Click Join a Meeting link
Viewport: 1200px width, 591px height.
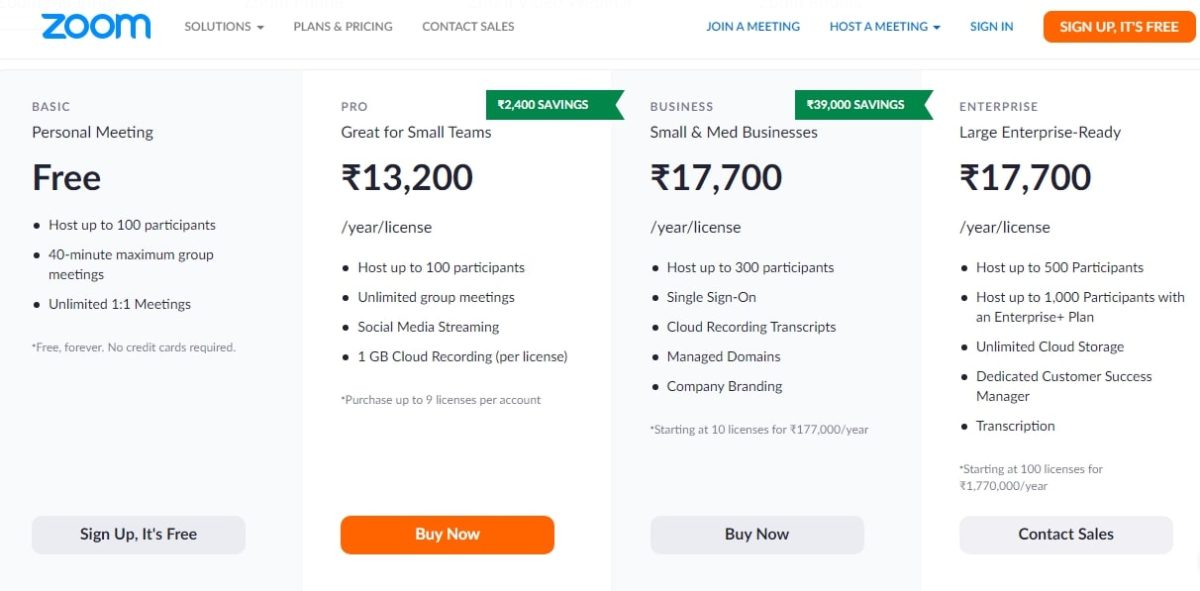coord(753,27)
